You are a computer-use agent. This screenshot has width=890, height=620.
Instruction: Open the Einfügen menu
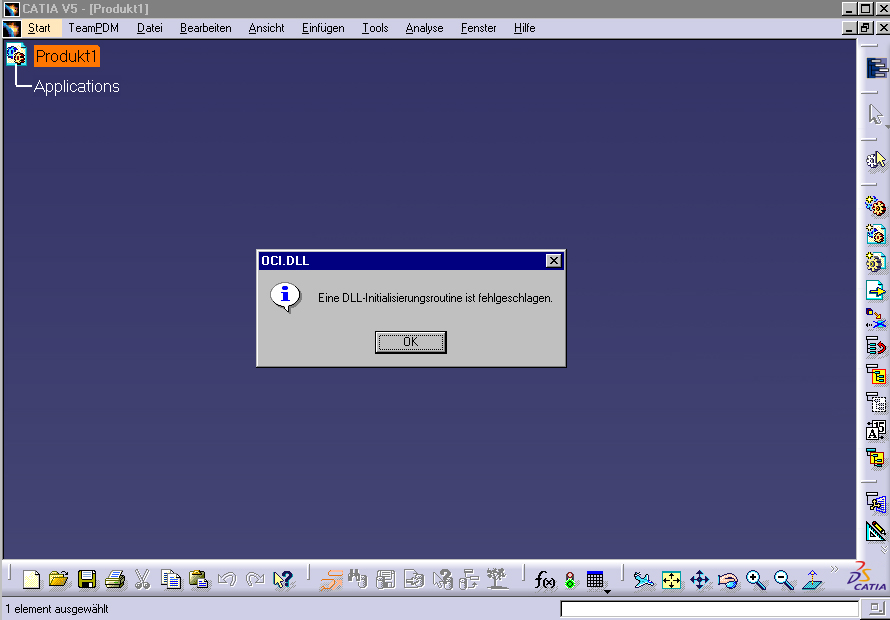(x=323, y=28)
